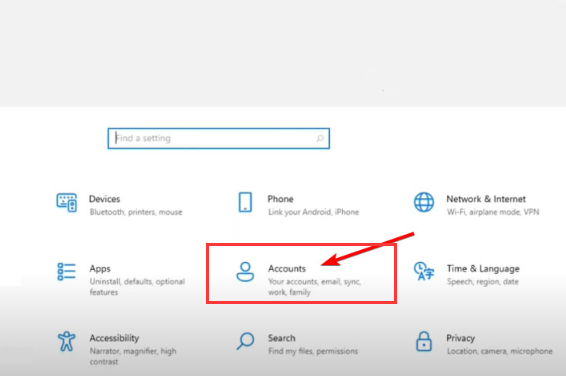This screenshot has height=376, width=566.
Task: Select the Network & Internet heading text
Action: (486, 199)
